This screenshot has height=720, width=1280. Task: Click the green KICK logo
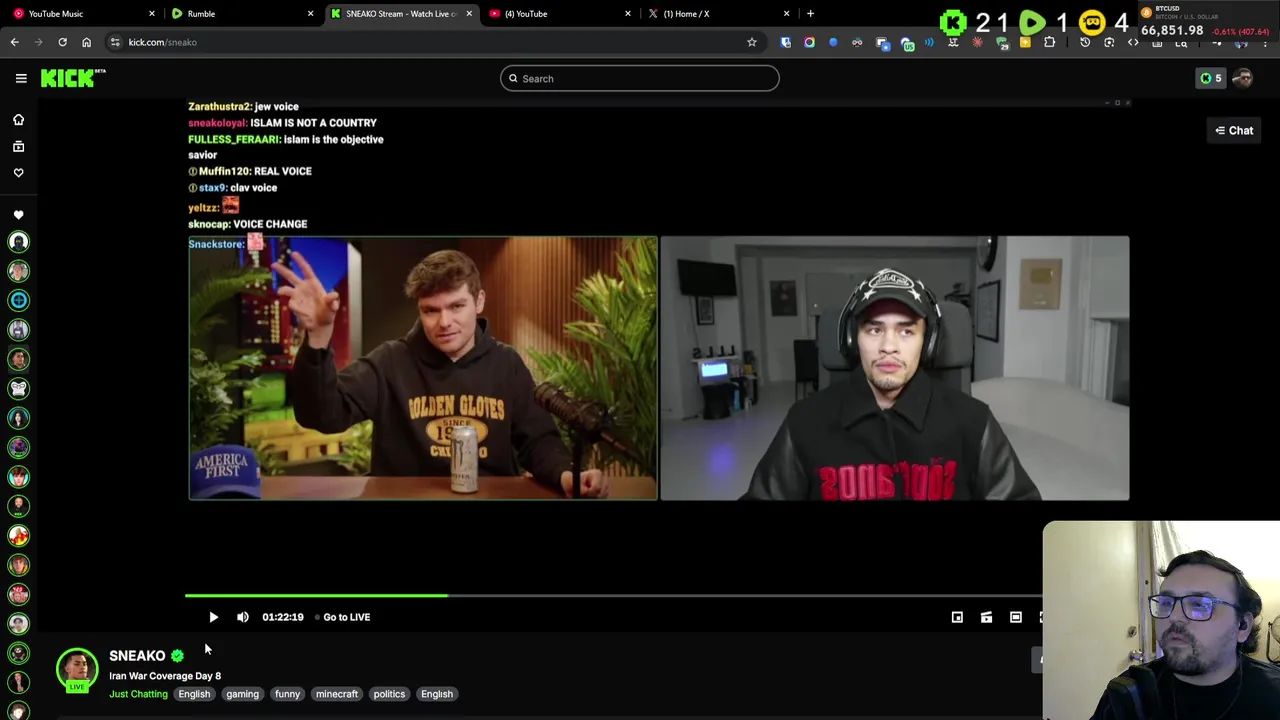(x=72, y=78)
